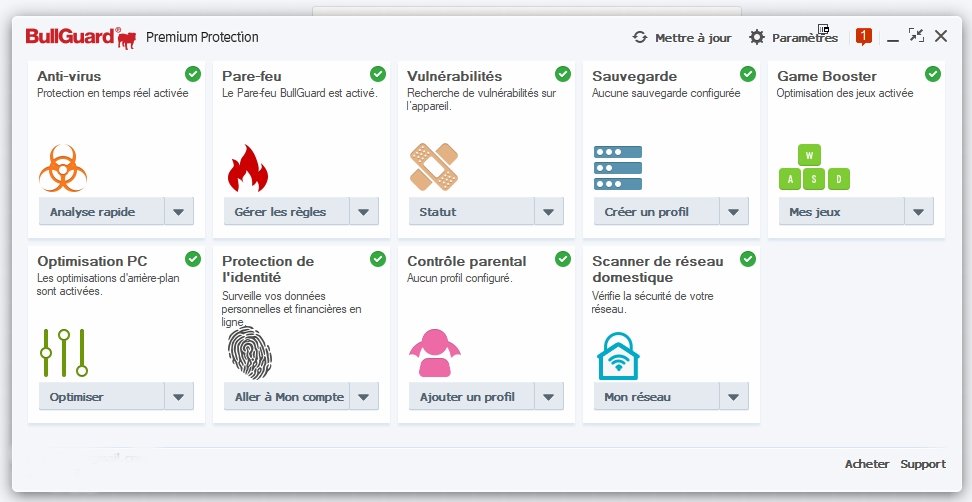
Task: Click the Optimisation PC sliders icon
Action: [63, 353]
